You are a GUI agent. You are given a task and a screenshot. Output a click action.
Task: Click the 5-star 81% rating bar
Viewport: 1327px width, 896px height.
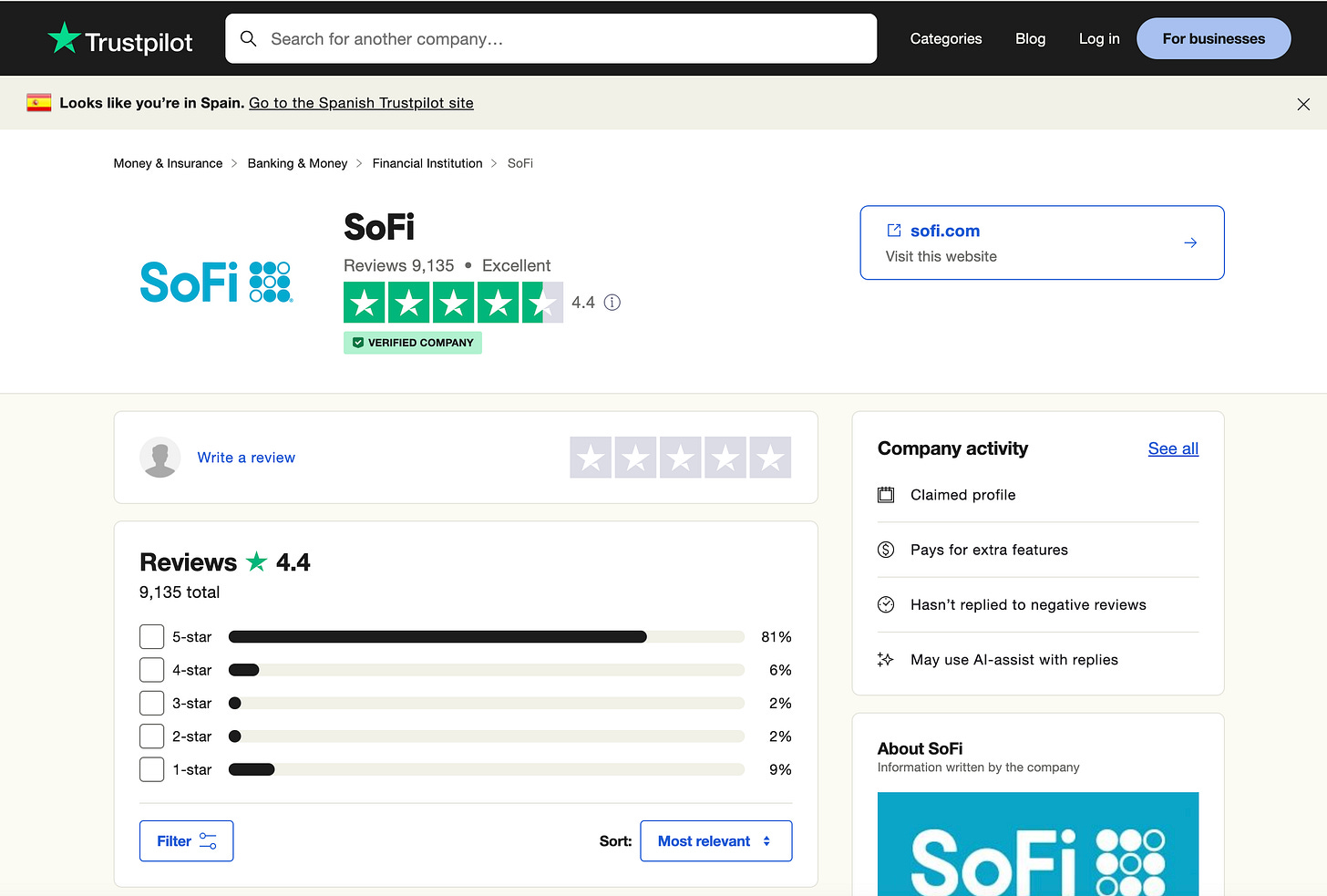pyautogui.click(x=487, y=637)
